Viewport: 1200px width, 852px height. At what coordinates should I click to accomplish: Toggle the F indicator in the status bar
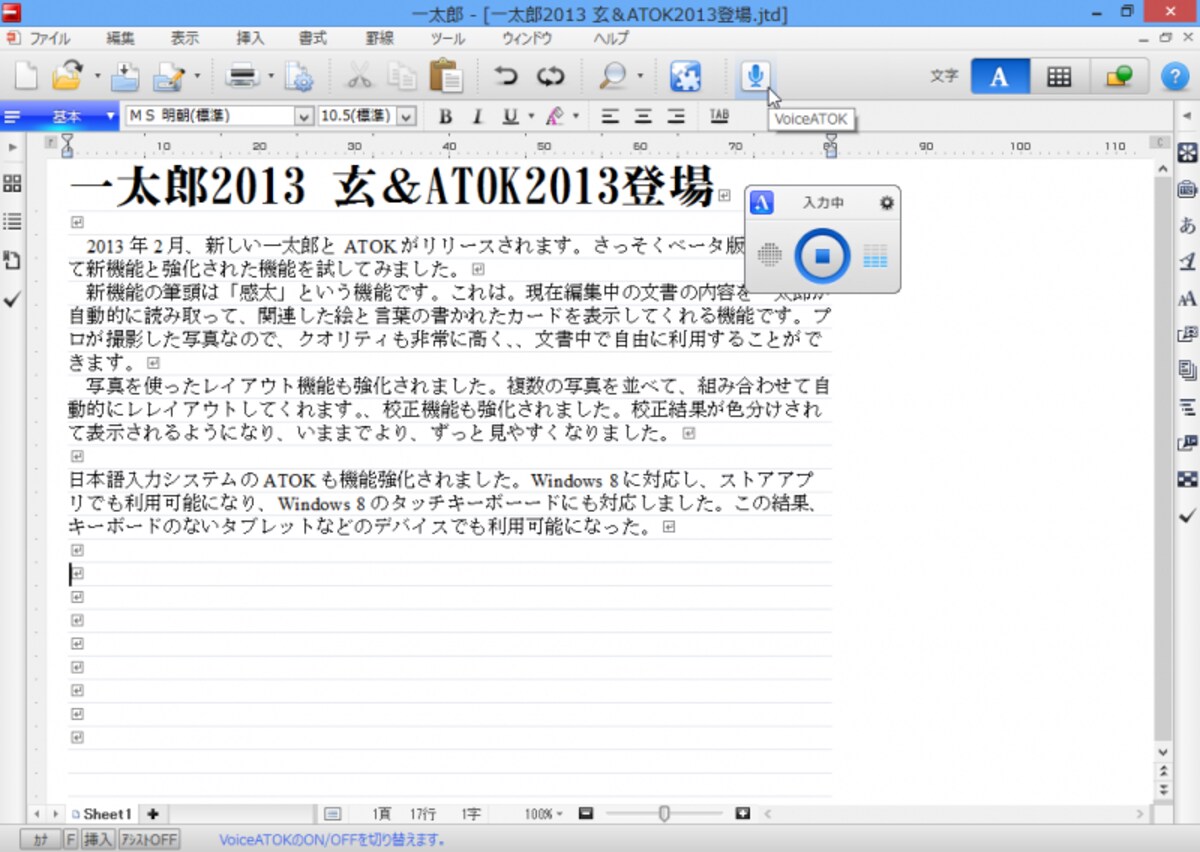71,840
